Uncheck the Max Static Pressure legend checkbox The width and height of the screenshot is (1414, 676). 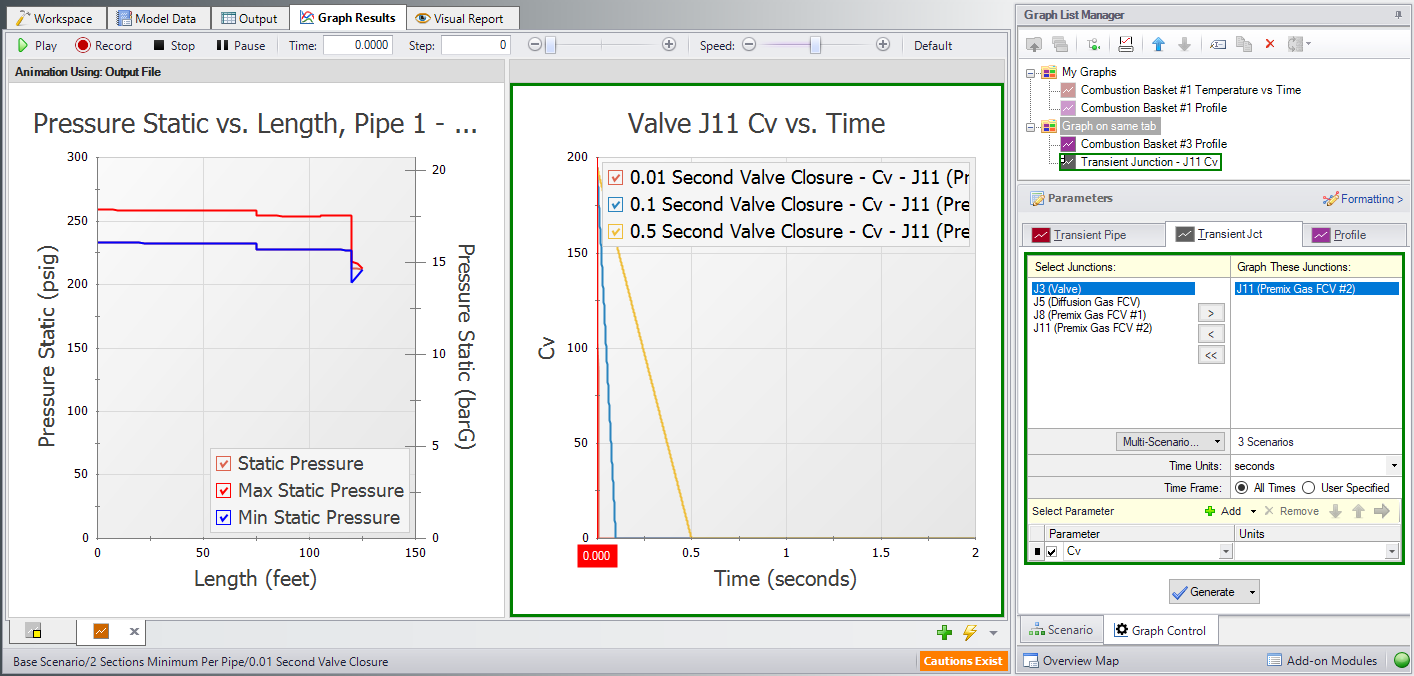pyautogui.click(x=224, y=491)
